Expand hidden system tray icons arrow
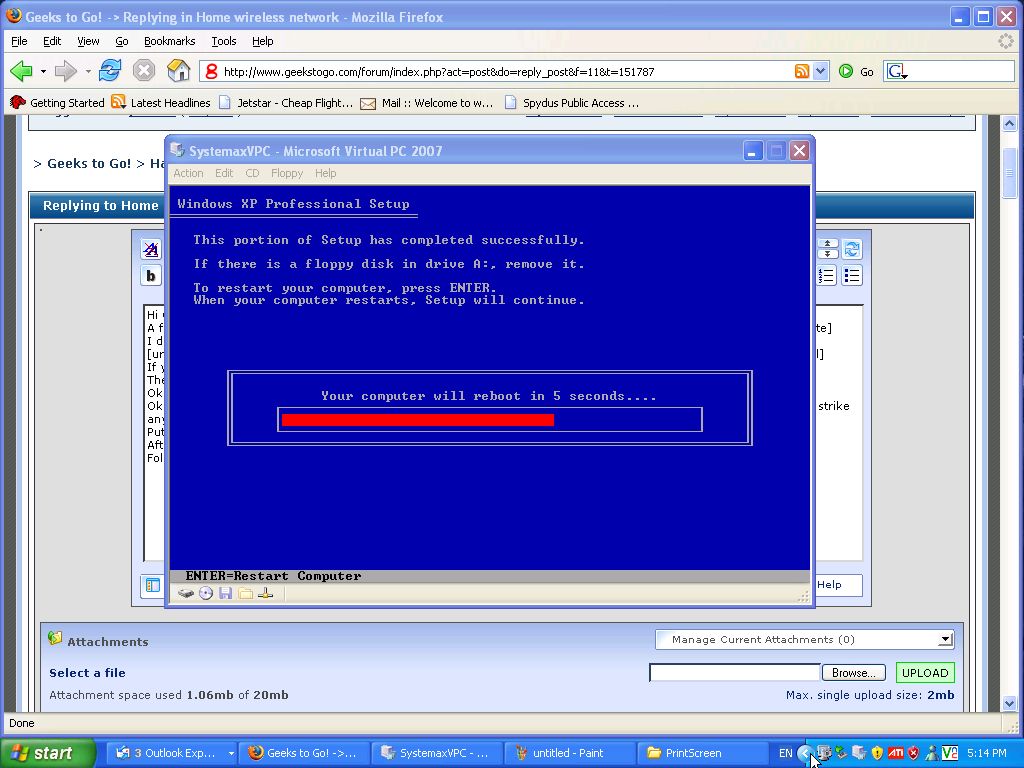Screen dimensions: 1024x768 tap(805, 753)
